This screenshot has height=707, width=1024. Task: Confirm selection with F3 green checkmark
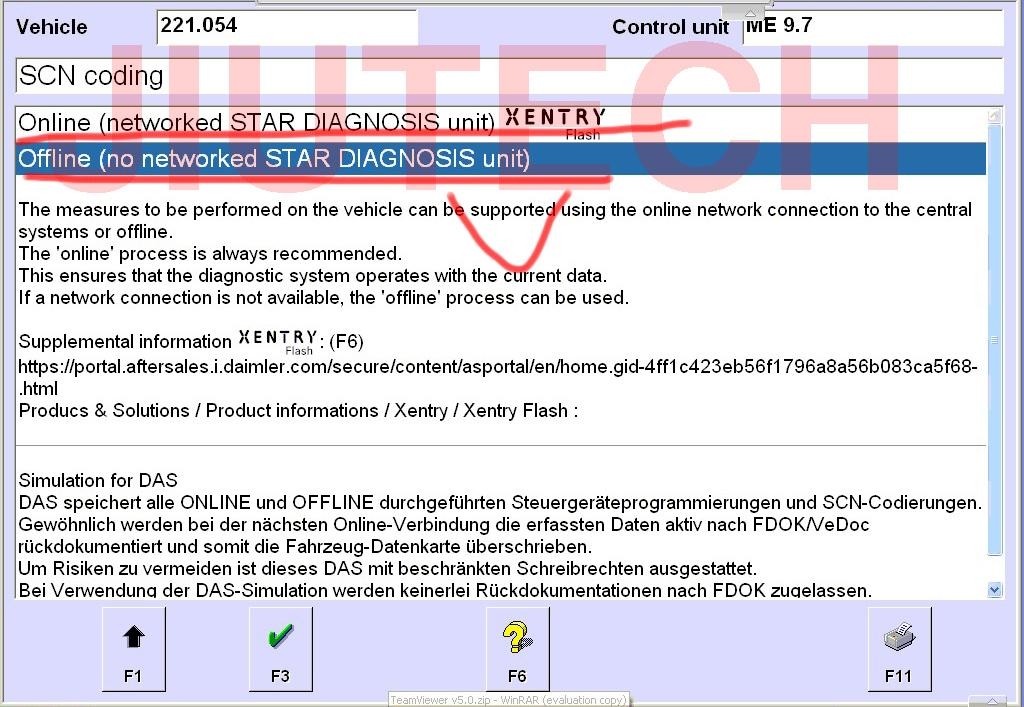[x=280, y=648]
